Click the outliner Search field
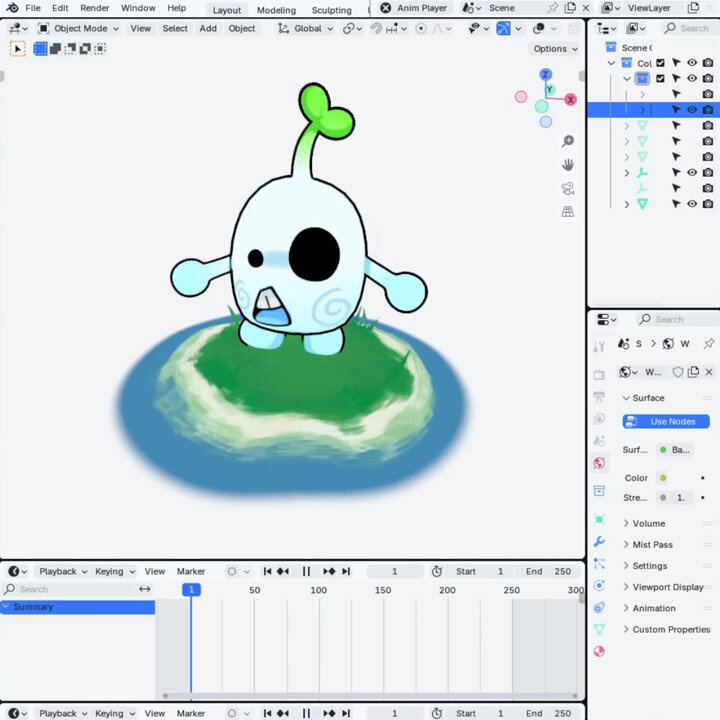Image resolution: width=720 pixels, height=720 pixels. click(x=691, y=28)
